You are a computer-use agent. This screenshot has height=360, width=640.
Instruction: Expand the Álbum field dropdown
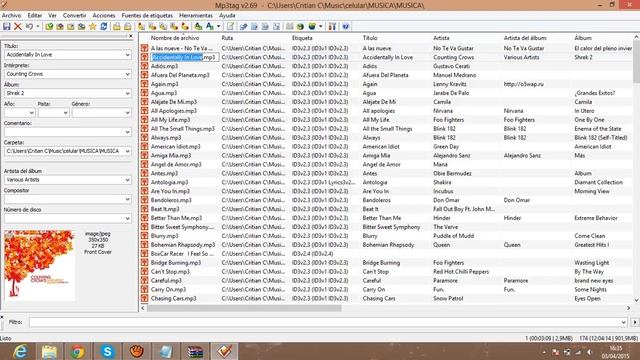(127, 93)
